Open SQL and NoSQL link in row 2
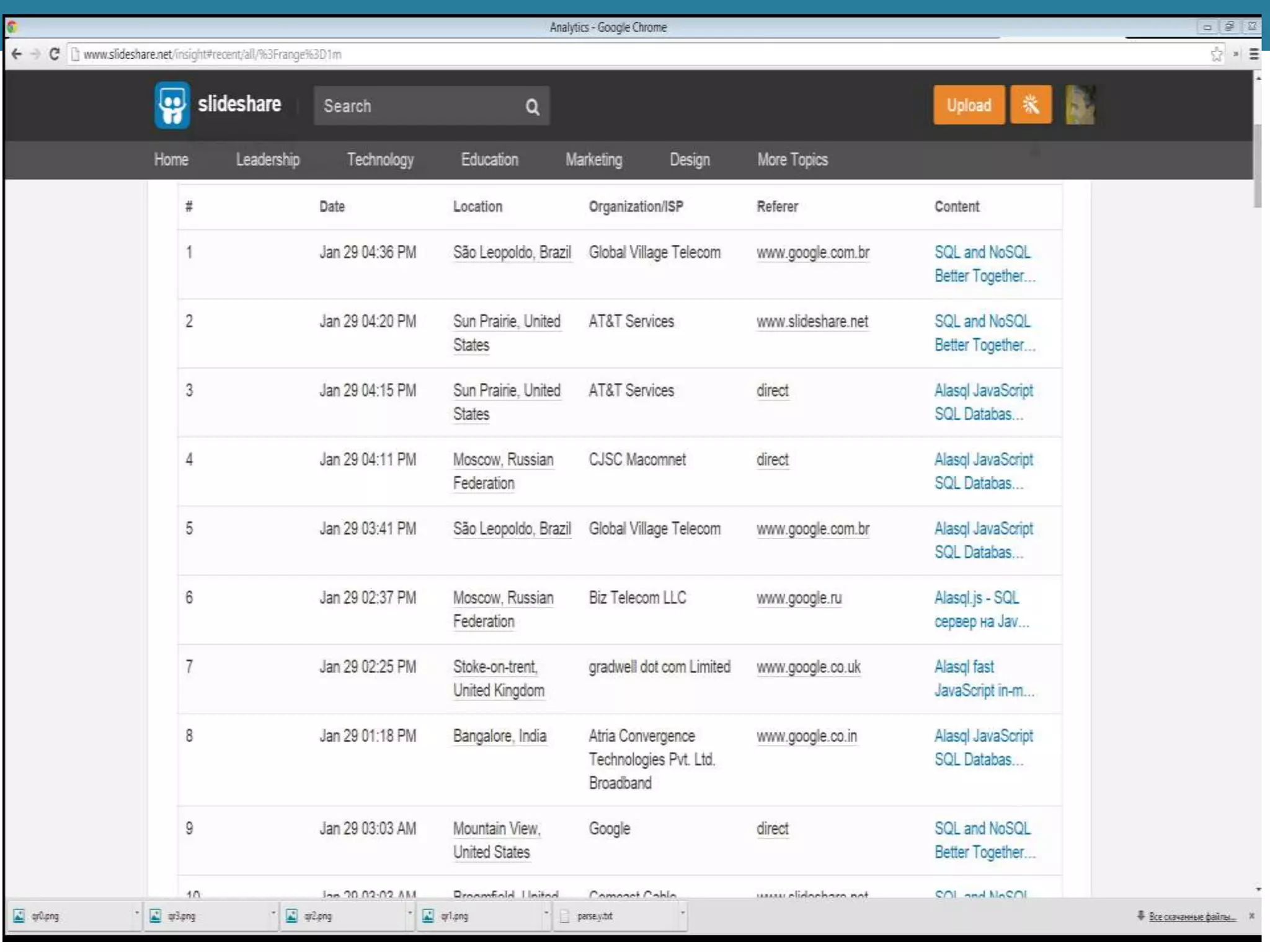 coord(985,333)
